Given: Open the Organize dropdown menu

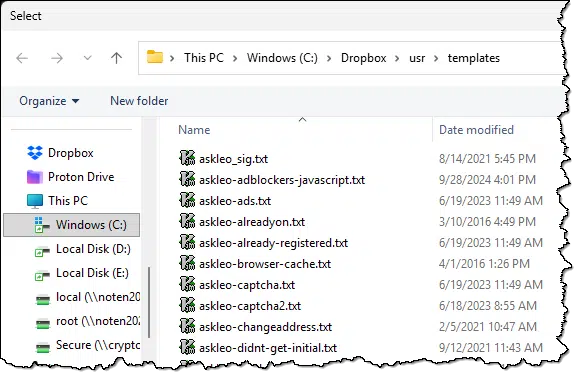Looking at the screenshot, I should point(49,101).
